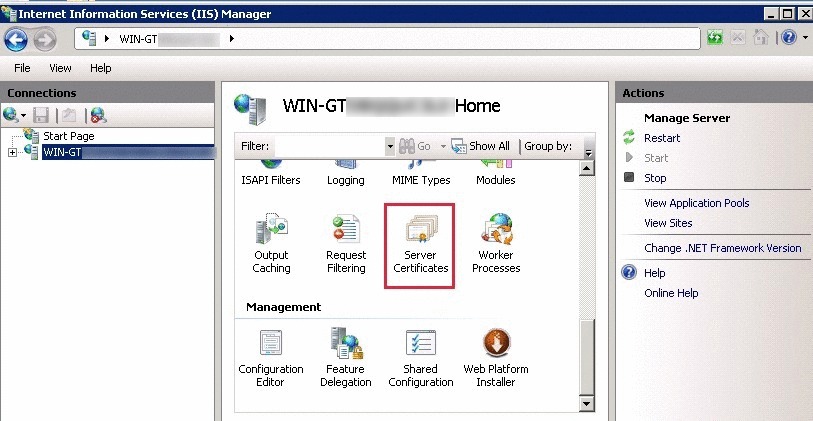Open the File menu
The height and width of the screenshot is (421, 813).
22,68
